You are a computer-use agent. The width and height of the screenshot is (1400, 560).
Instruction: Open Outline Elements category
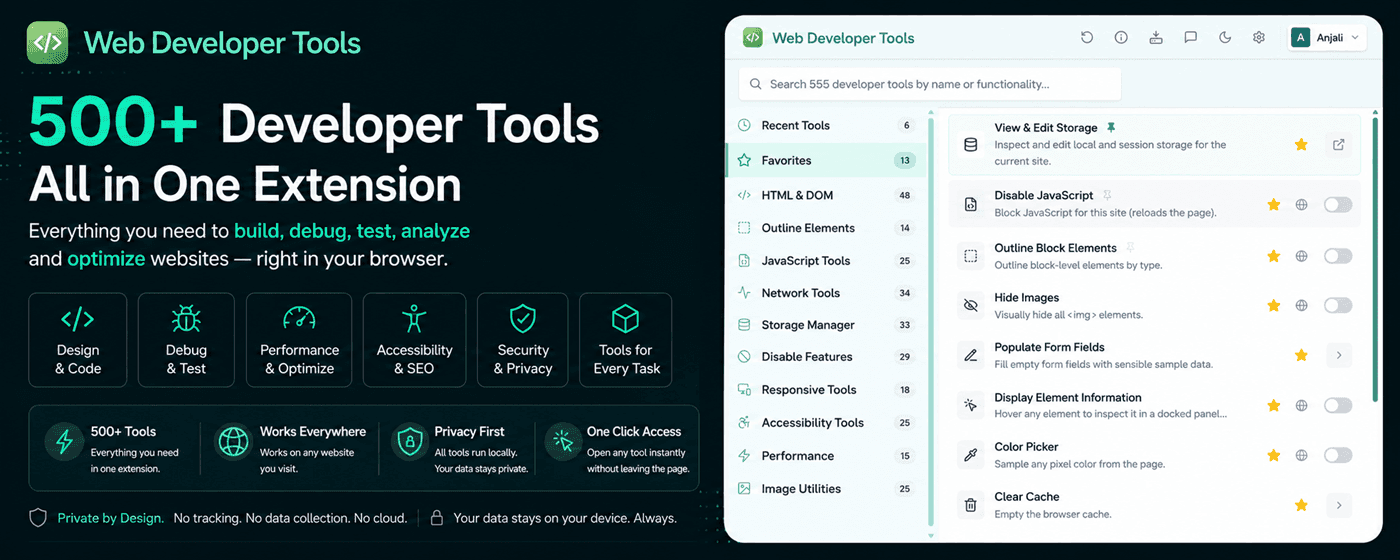826,228
